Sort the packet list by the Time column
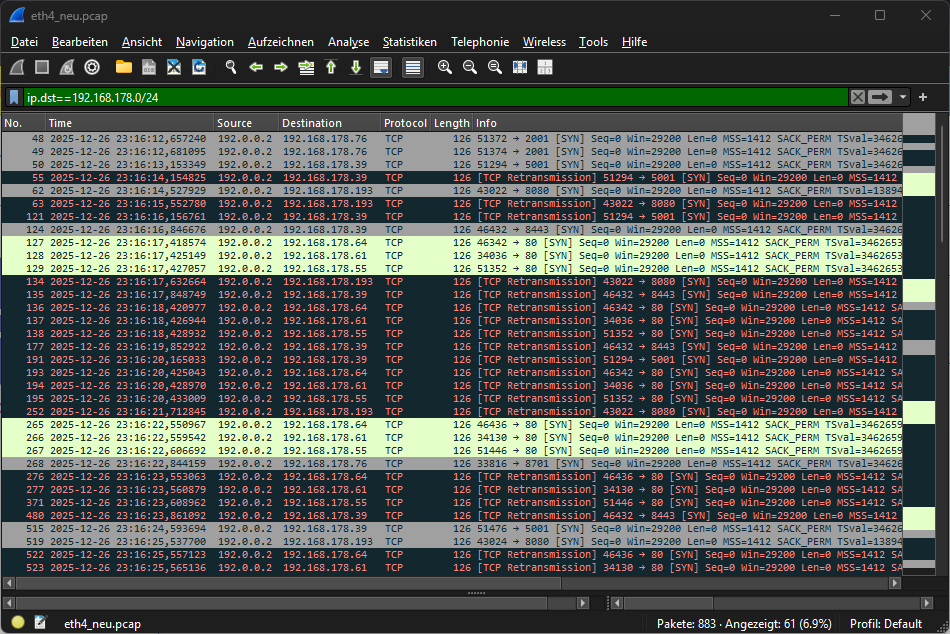Viewport: 950px width, 634px height. [x=129, y=123]
